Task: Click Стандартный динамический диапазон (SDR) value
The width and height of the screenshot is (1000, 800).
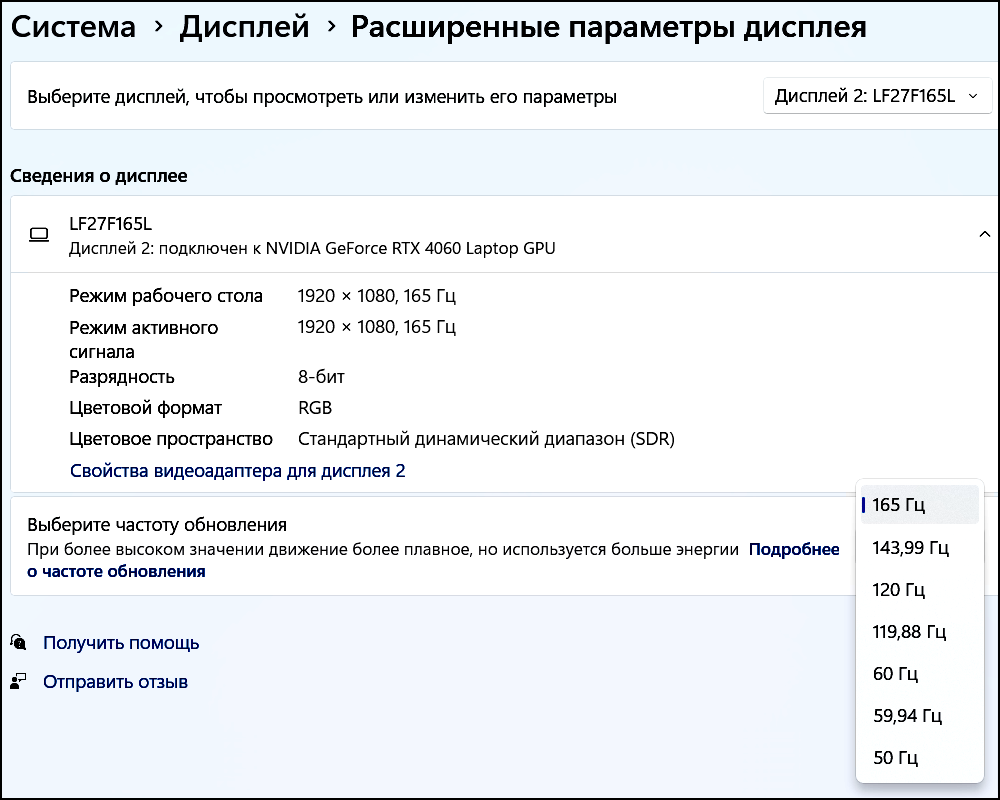Action: click(487, 439)
